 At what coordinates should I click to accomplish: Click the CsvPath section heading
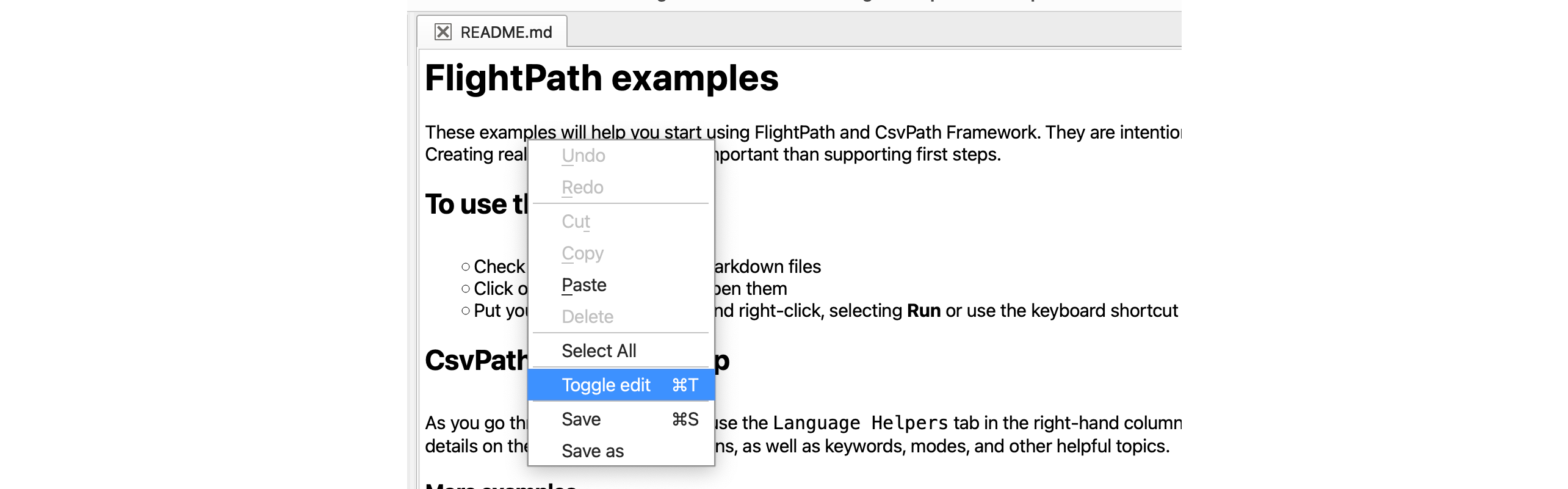click(x=475, y=360)
